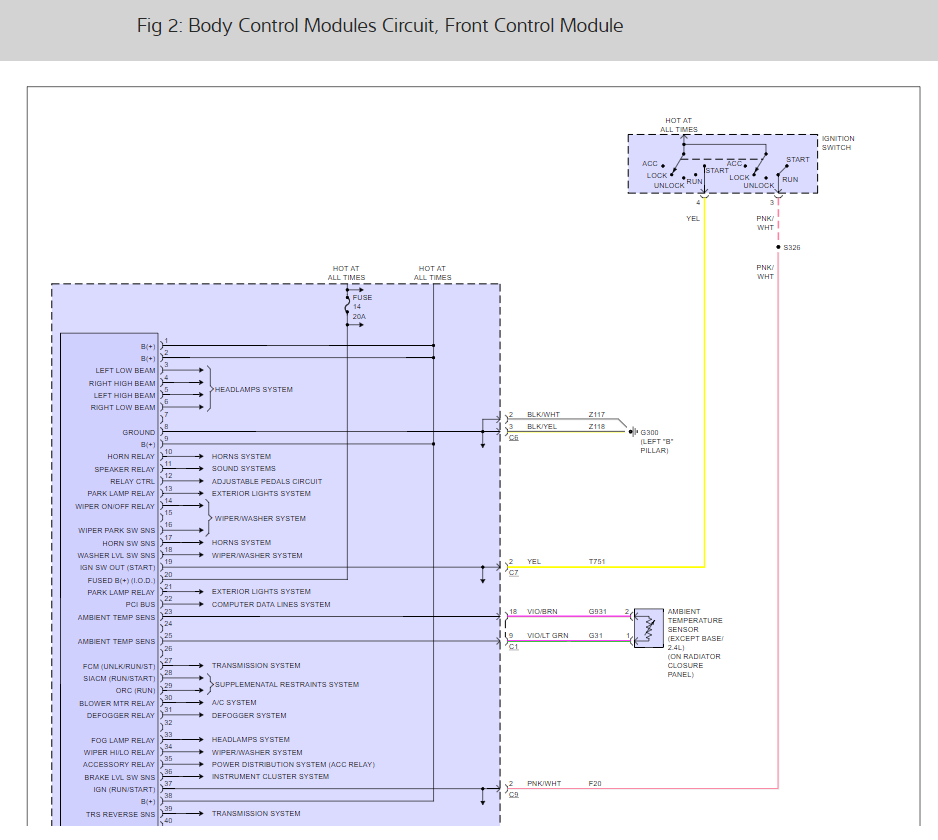
Task: Click EXTERIOR LIGHTS SYSTEM at pin 13
Action: [261, 494]
